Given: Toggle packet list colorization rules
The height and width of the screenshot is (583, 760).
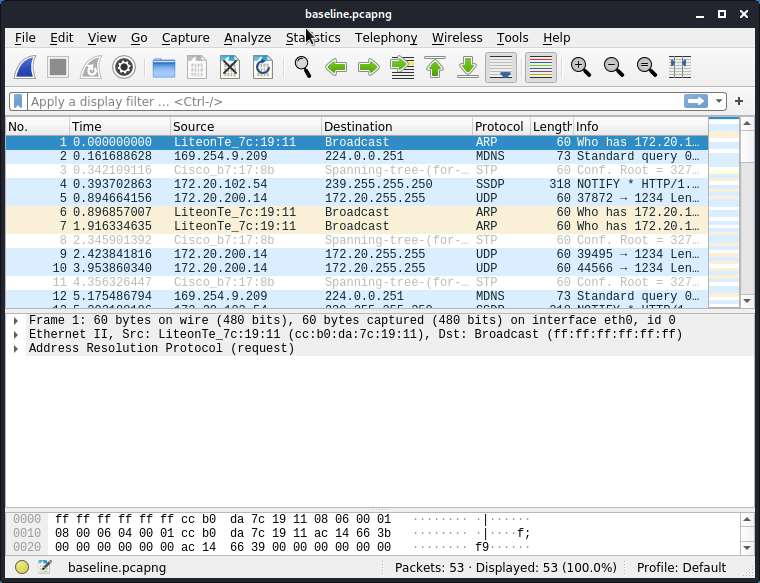Looking at the screenshot, I should click(541, 67).
